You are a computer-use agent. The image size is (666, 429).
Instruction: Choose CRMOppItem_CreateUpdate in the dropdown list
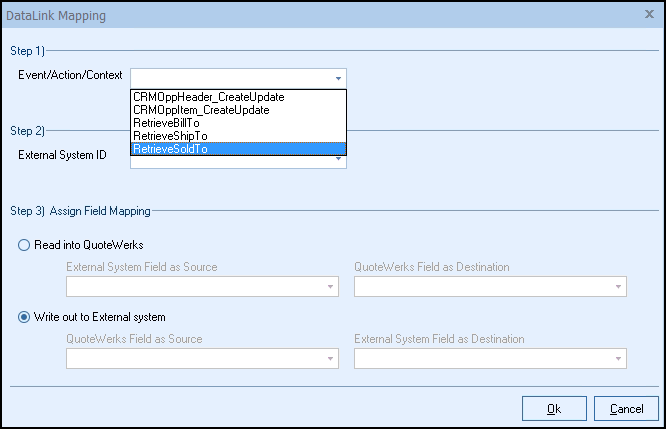(x=201, y=110)
